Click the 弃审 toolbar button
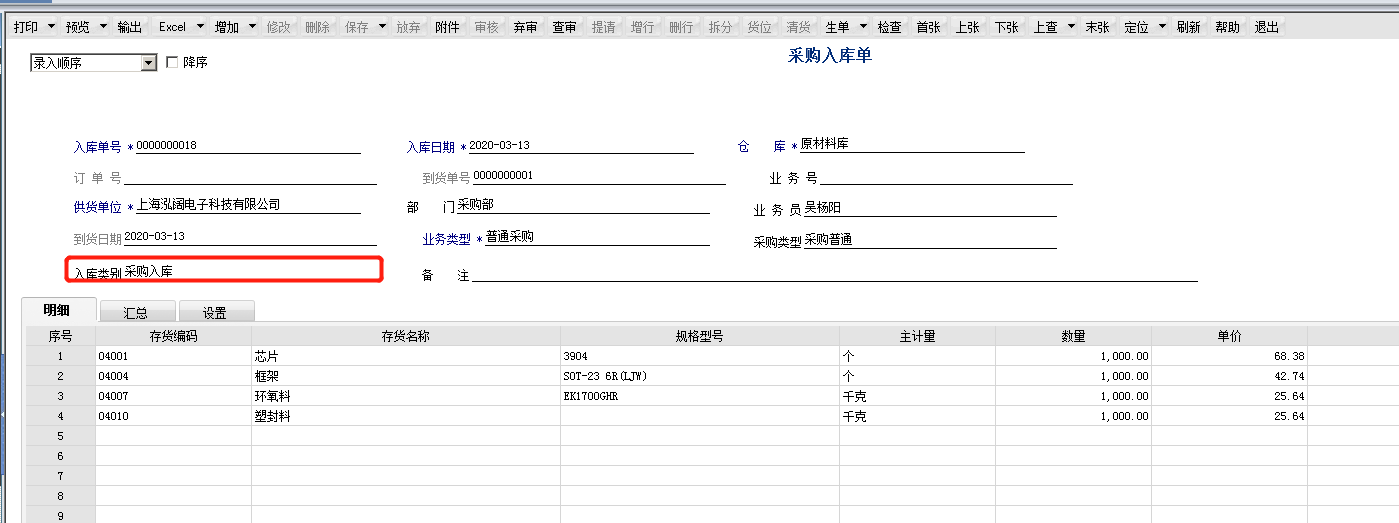This screenshot has height=523, width=1399. click(525, 28)
